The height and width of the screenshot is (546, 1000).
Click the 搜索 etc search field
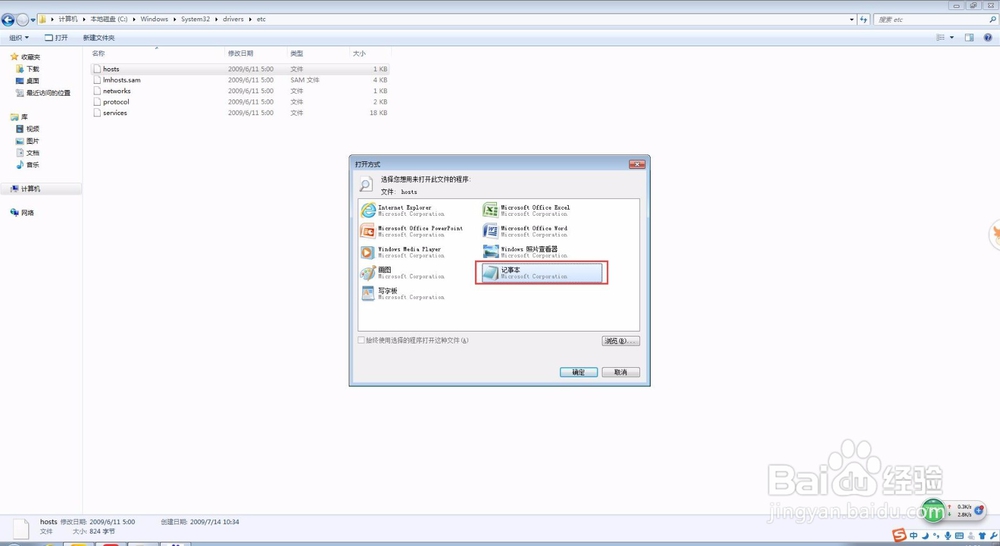click(x=935, y=20)
